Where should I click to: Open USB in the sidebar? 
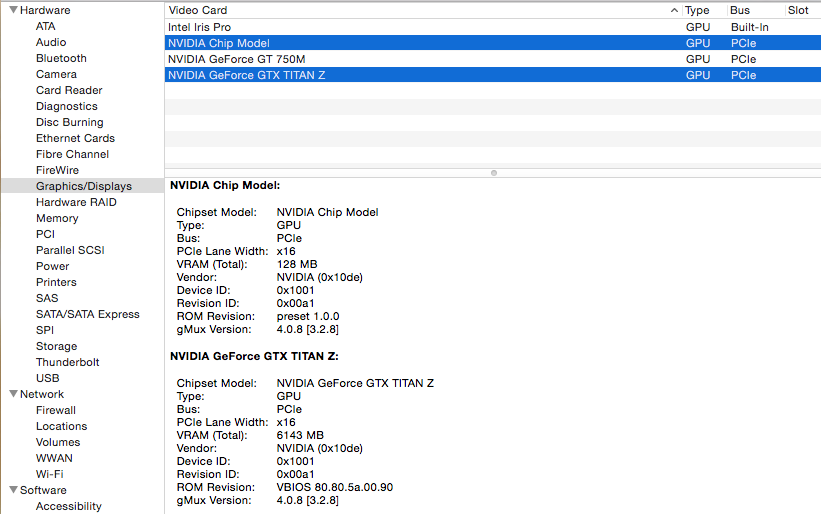48,378
